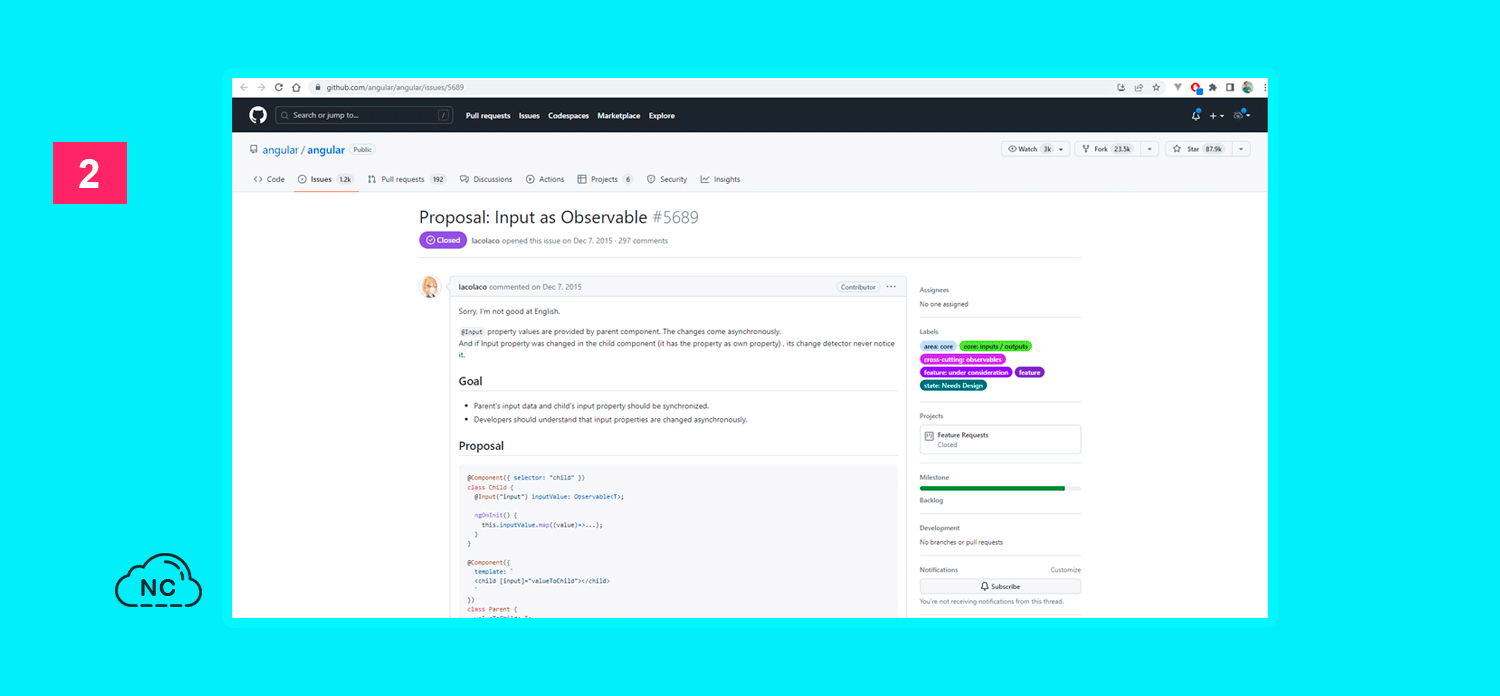The width and height of the screenshot is (1500, 696).
Task: Focus the 'Search or jump to...' field
Action: (x=363, y=115)
